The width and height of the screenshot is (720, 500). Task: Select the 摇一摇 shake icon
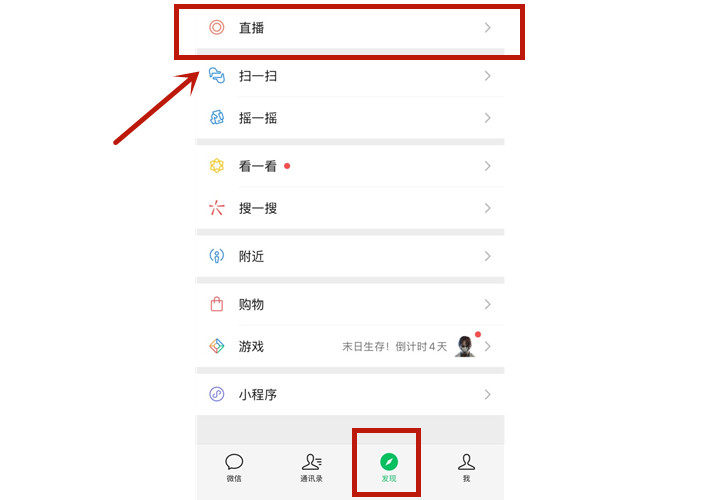217,118
